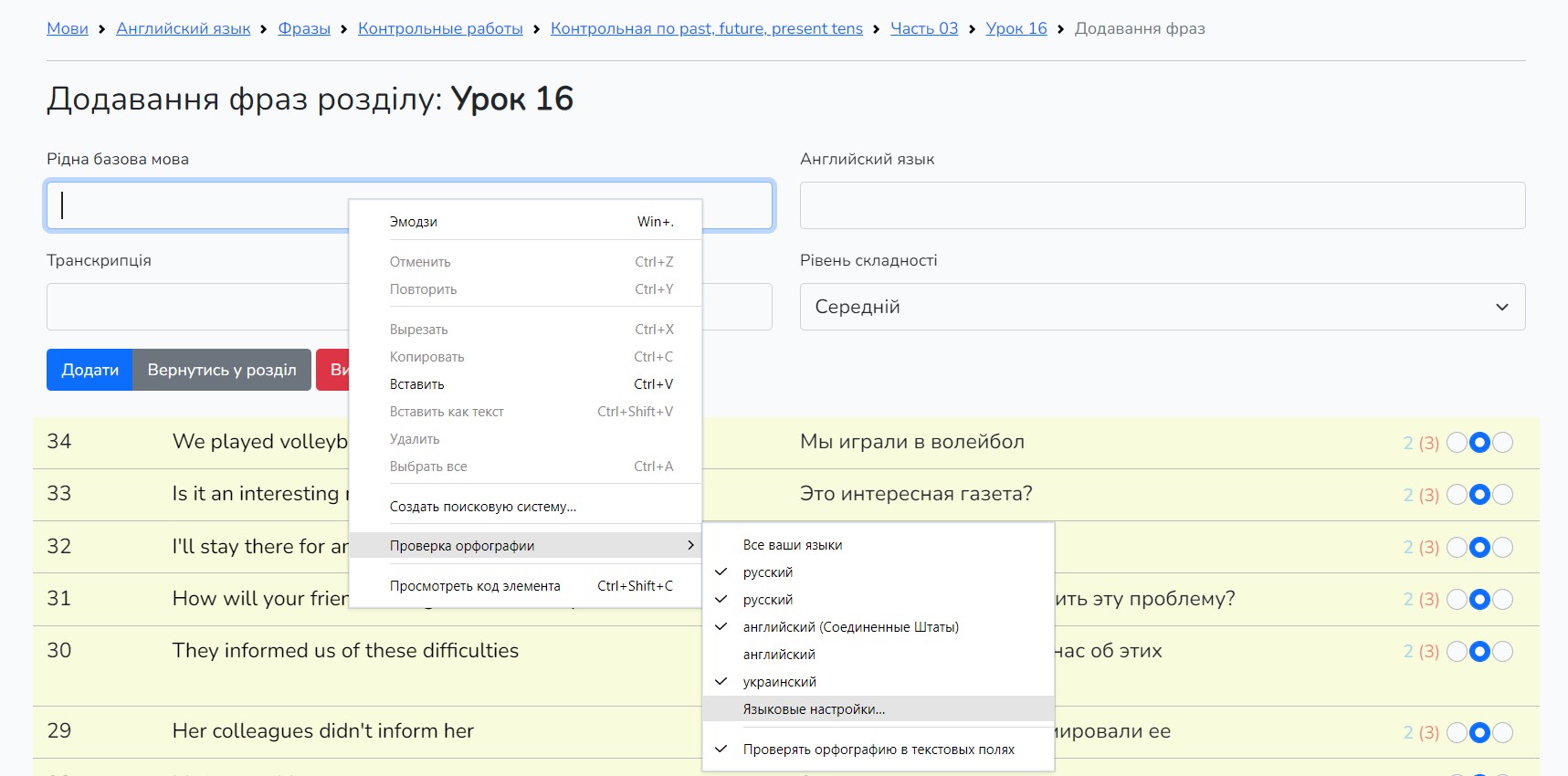Select the left radio button in row 34
This screenshot has height=776, width=1568.
pyautogui.click(x=1457, y=443)
